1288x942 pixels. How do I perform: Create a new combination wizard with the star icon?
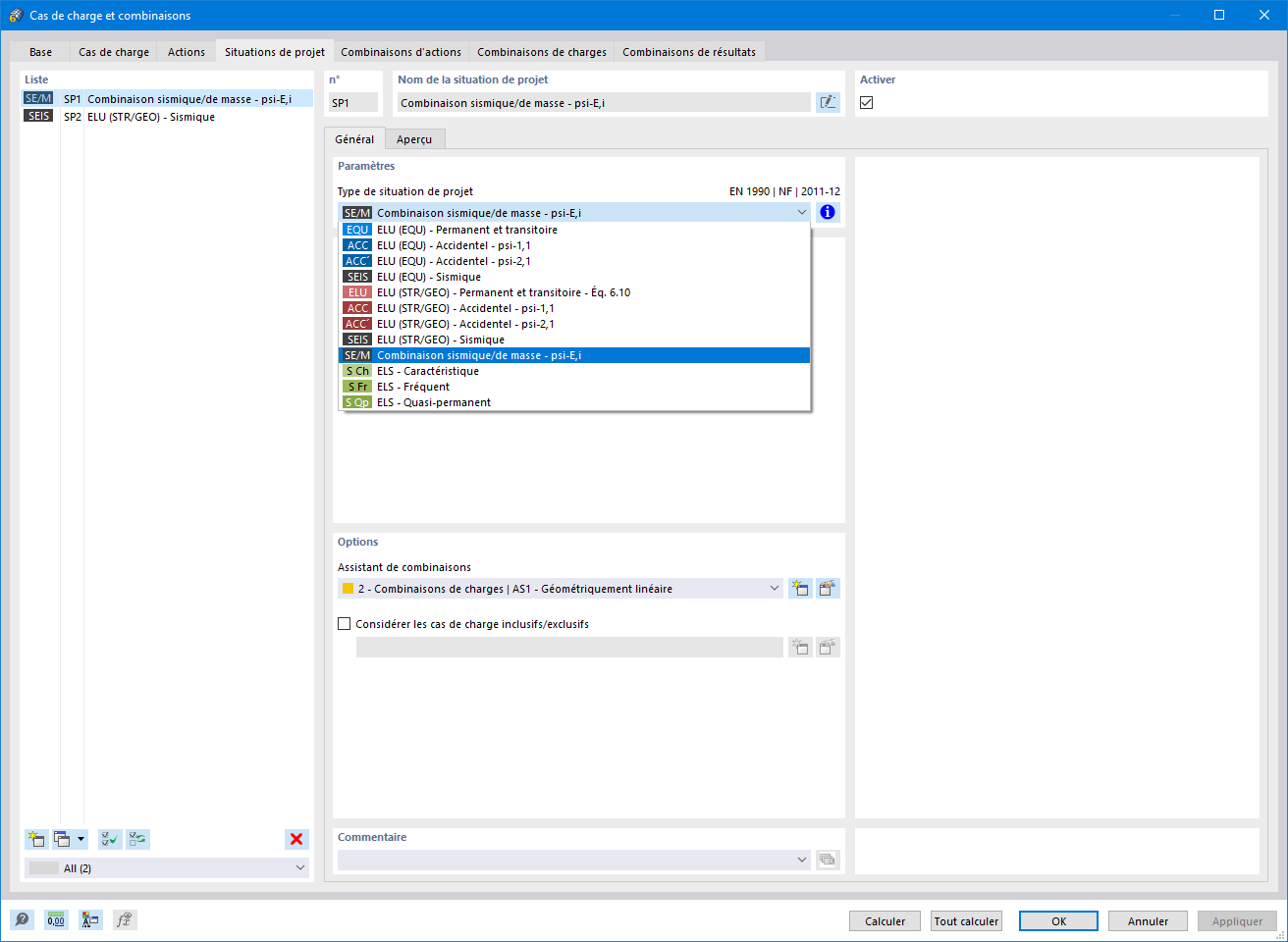[800, 588]
